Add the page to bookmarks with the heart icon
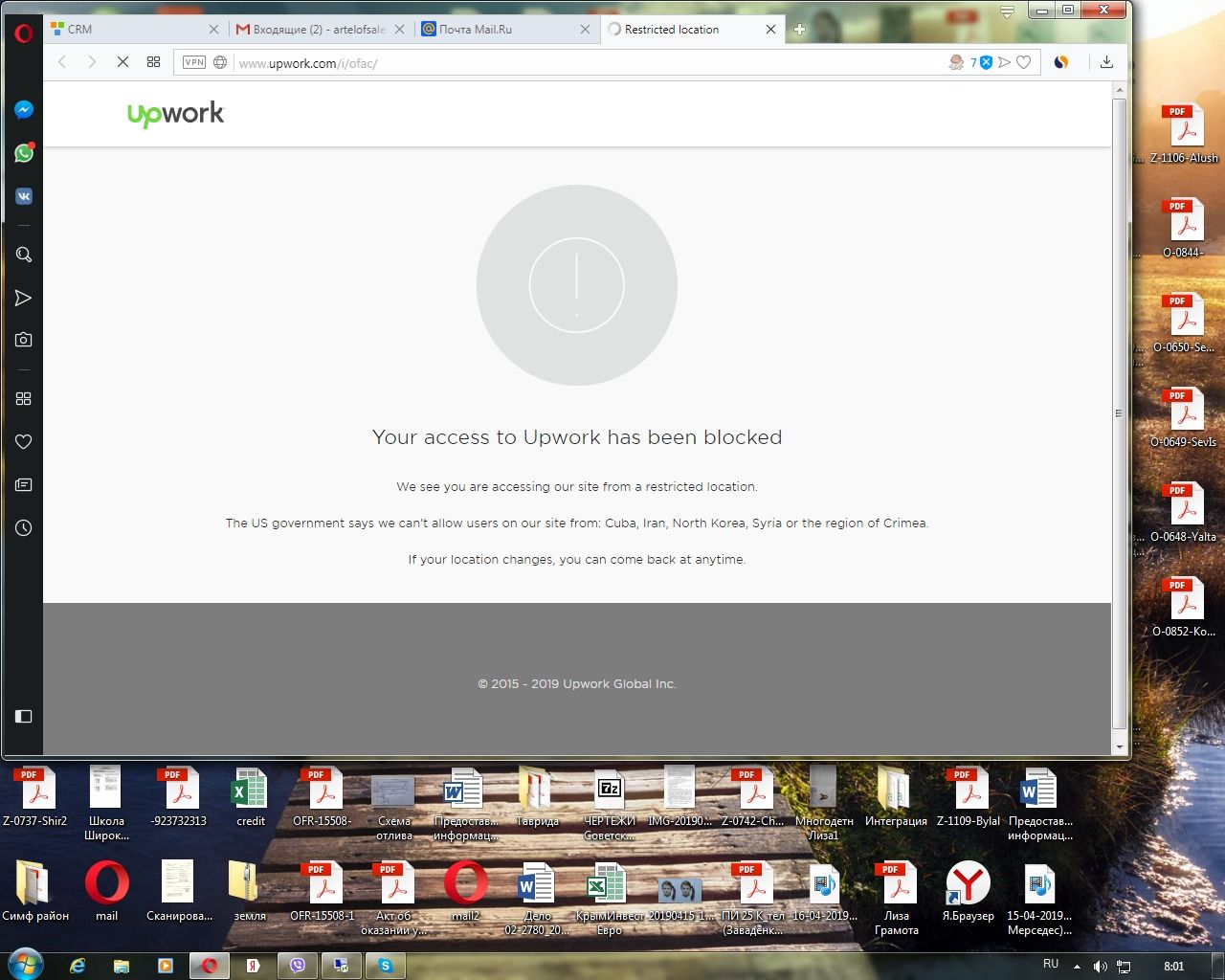This screenshot has height=980, width=1225. (x=1024, y=62)
